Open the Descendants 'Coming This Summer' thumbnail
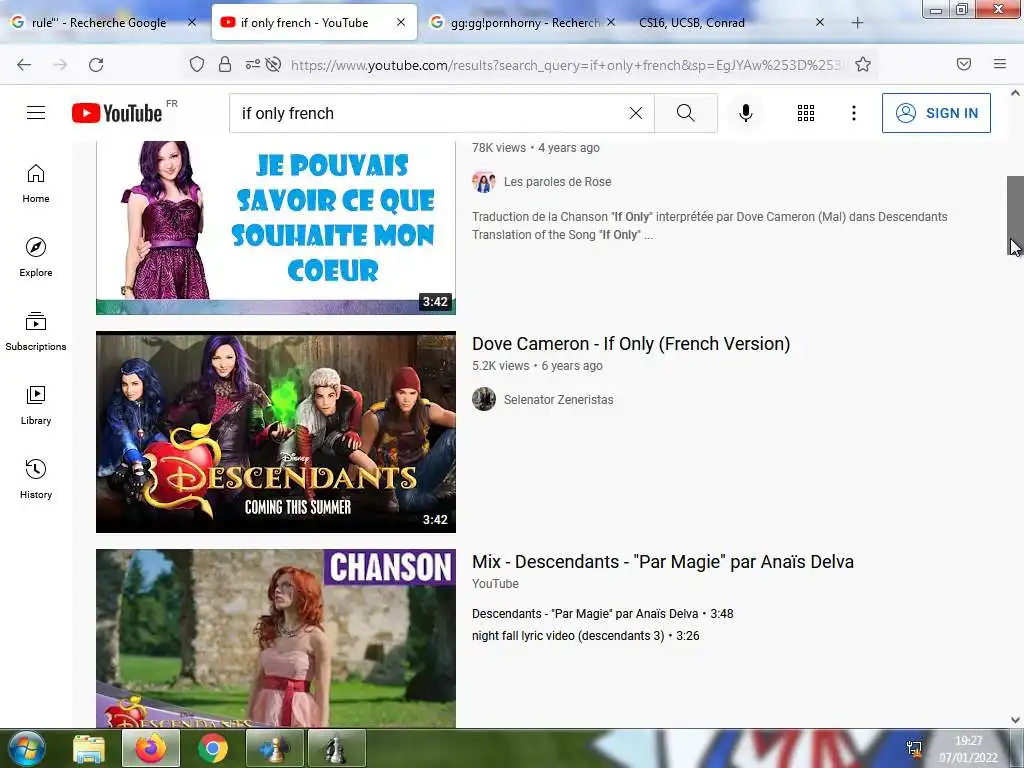This screenshot has width=1024, height=768. pos(276,432)
